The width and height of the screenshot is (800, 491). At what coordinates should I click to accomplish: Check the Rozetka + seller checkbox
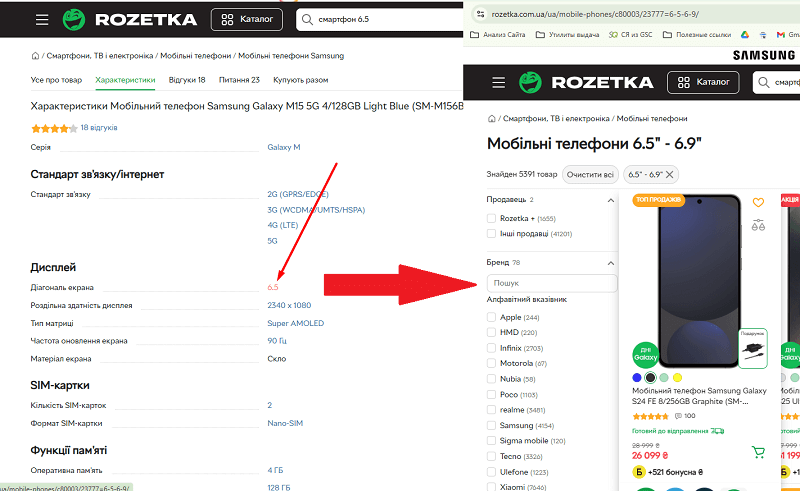491,218
